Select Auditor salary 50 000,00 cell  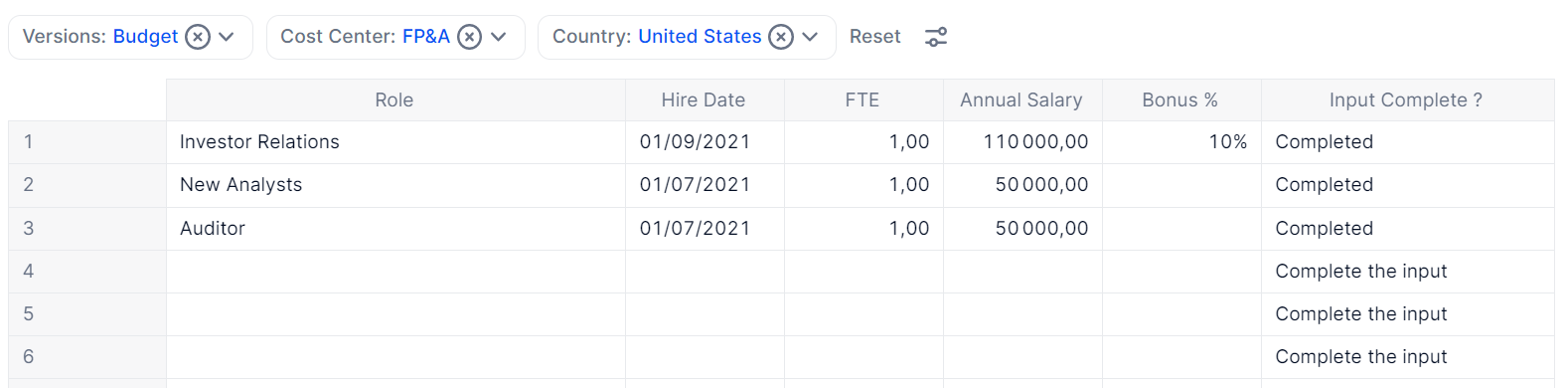pyautogui.click(x=1022, y=229)
